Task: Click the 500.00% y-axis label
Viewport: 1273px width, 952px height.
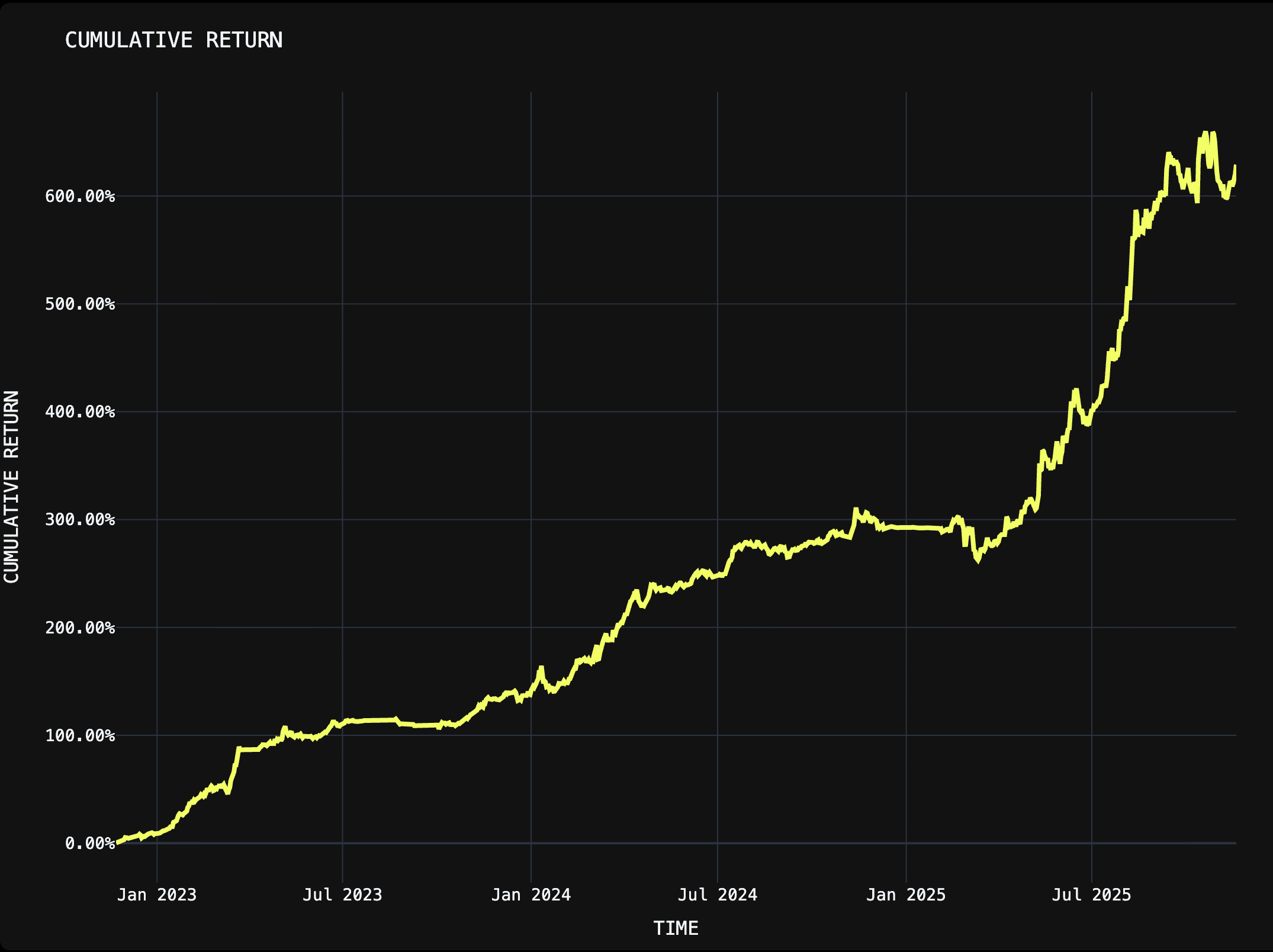Action: tap(80, 304)
